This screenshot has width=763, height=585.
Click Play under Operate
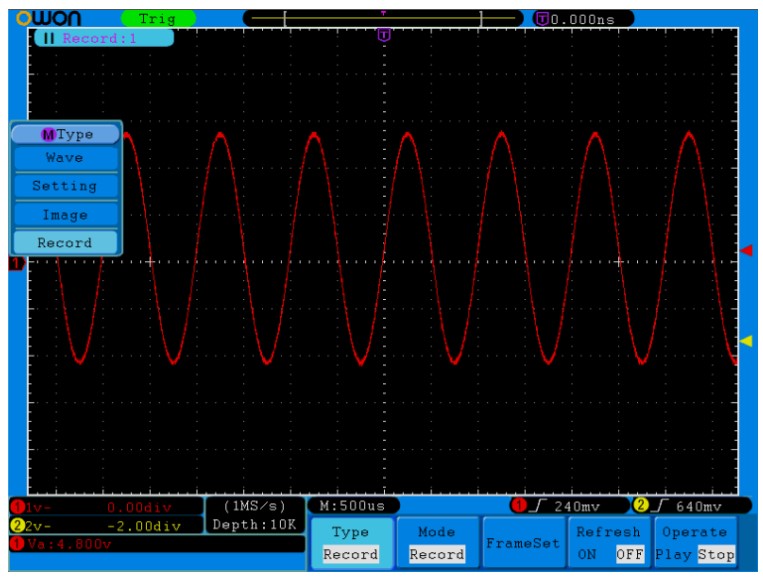point(673,554)
